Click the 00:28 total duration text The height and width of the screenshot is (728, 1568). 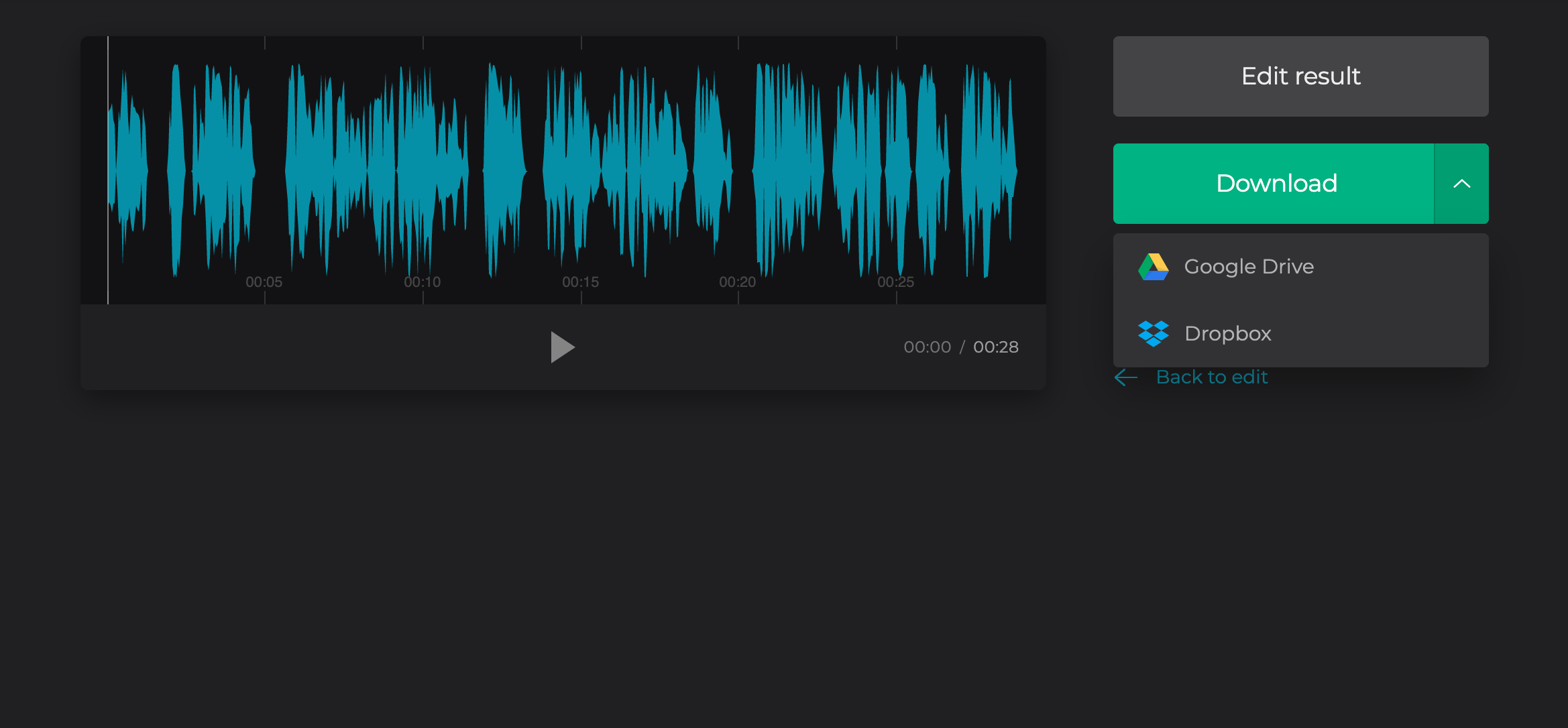click(x=996, y=347)
